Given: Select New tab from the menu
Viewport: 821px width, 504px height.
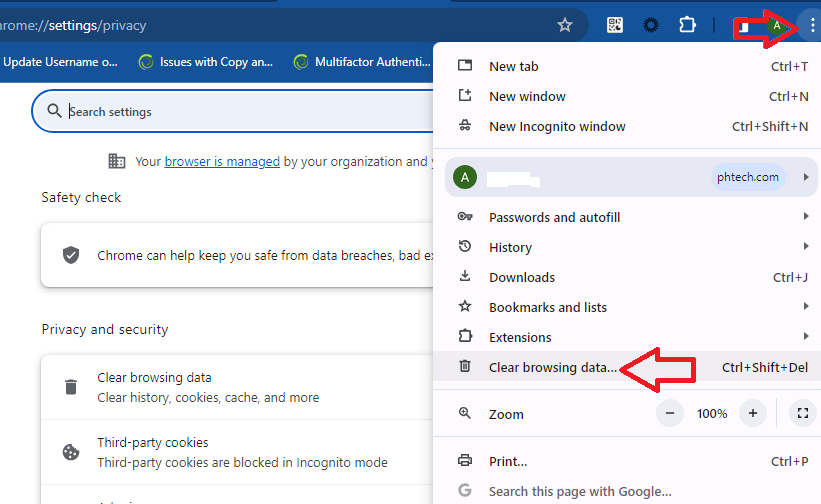Looking at the screenshot, I should pos(627,66).
